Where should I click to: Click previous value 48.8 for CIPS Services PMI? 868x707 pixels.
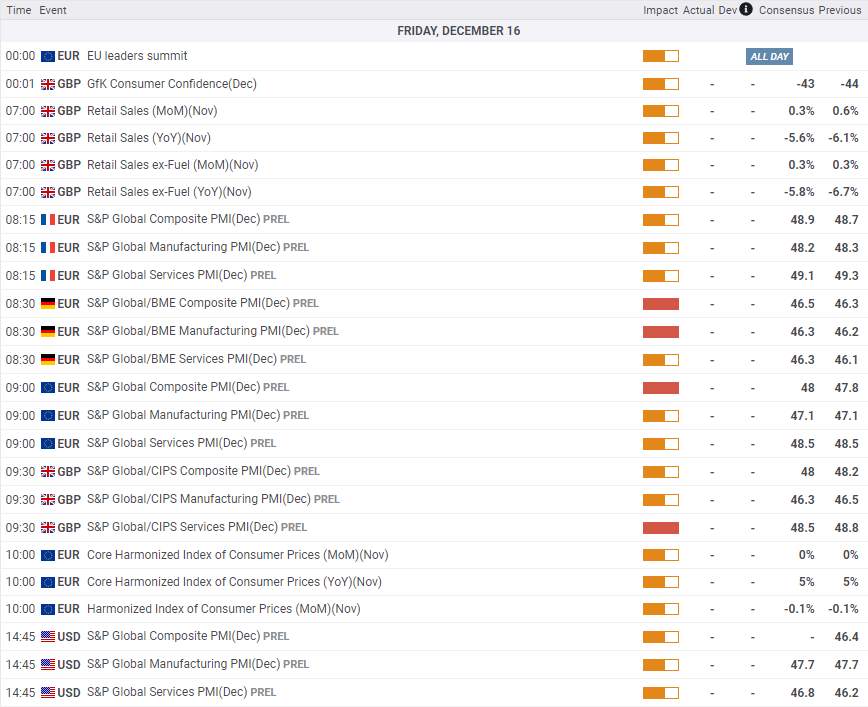pyautogui.click(x=846, y=528)
